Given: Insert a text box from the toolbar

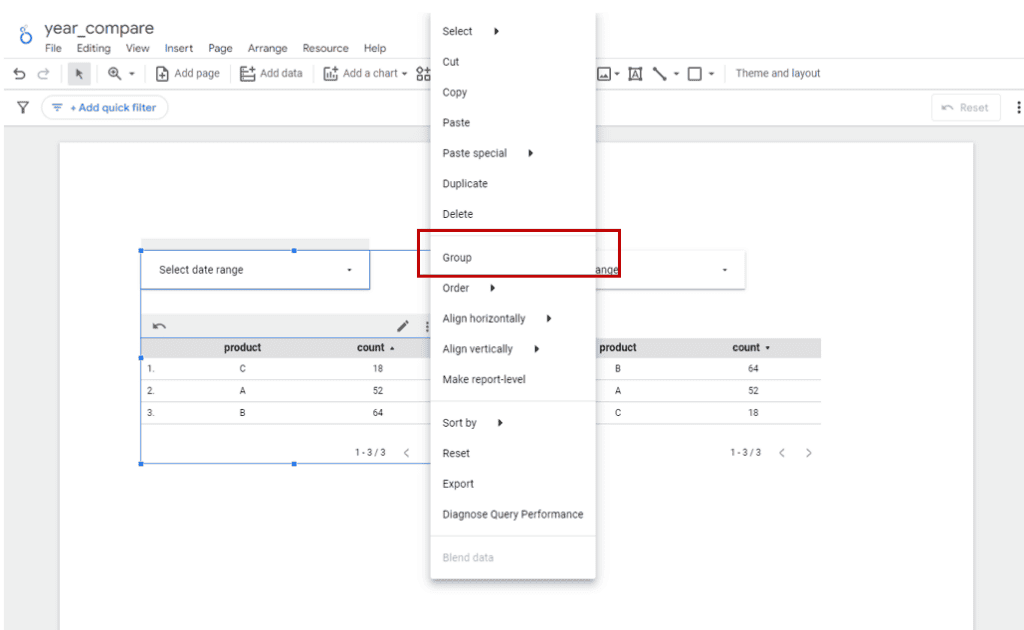Looking at the screenshot, I should tap(635, 74).
